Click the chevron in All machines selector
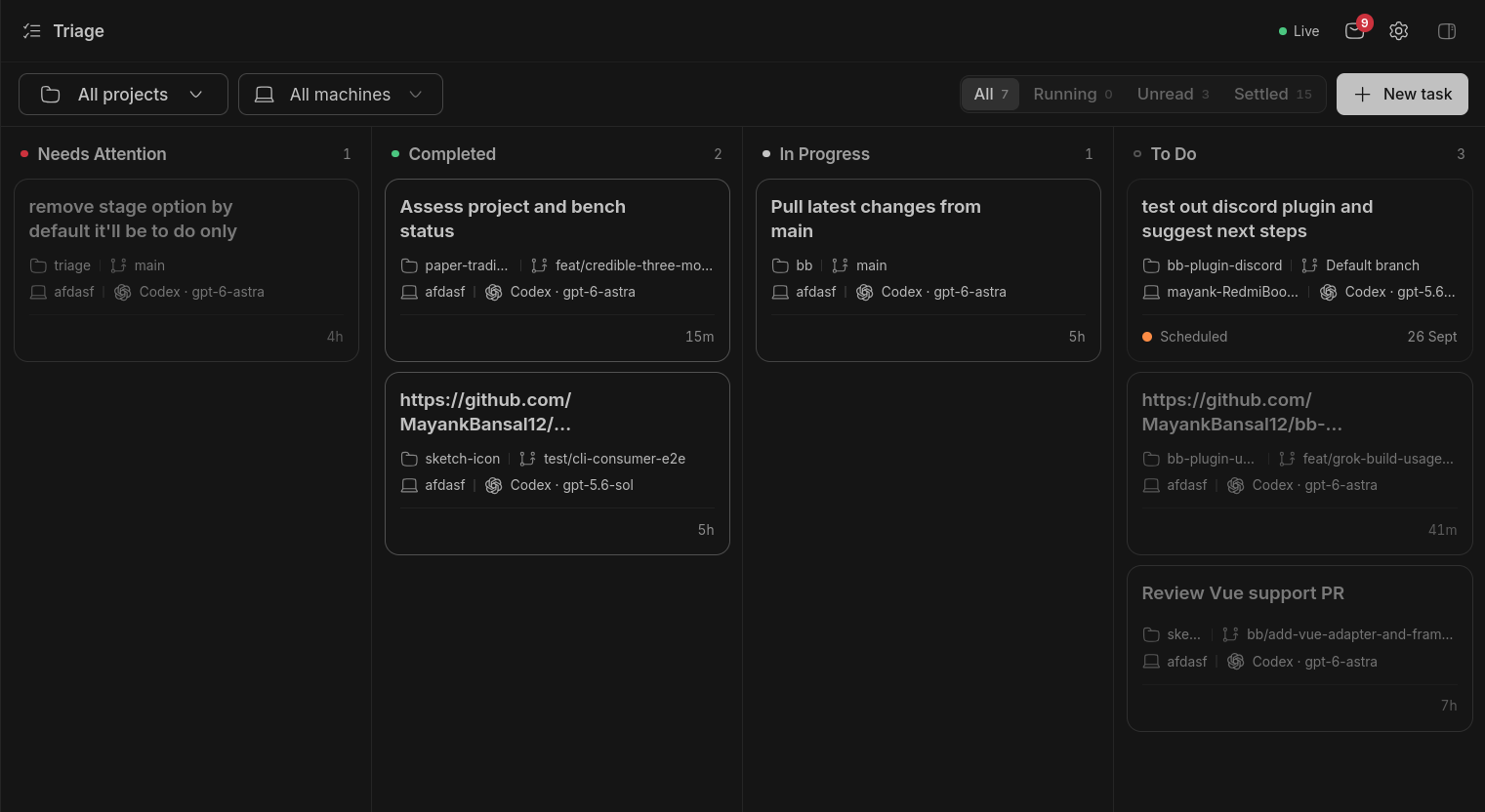 click(x=416, y=95)
